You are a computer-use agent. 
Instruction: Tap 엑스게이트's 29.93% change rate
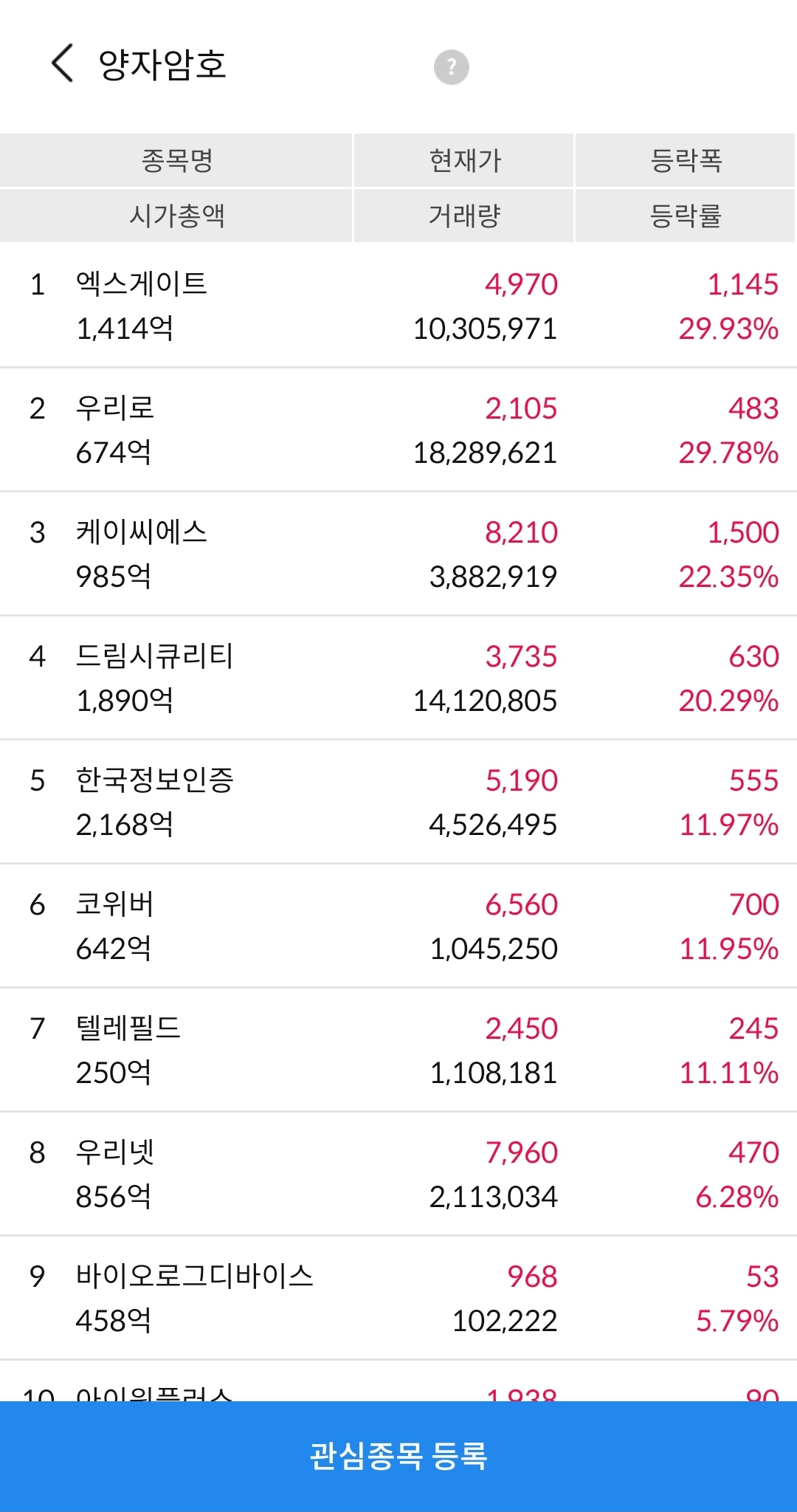click(728, 329)
